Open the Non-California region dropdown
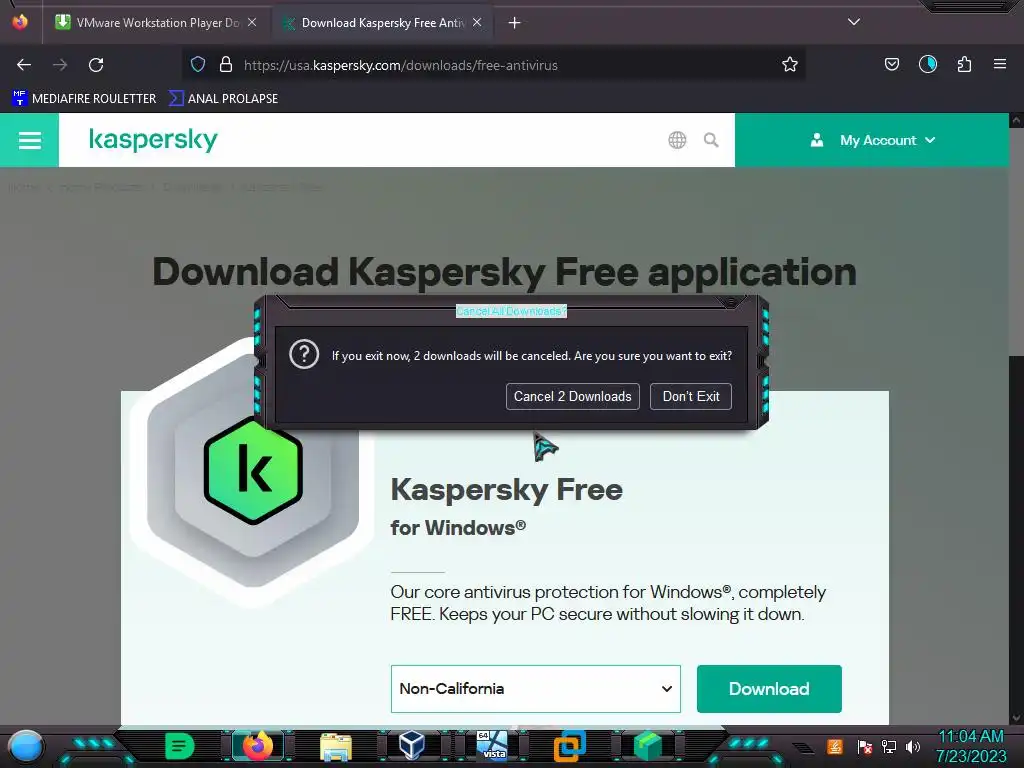This screenshot has height=768, width=1024. coord(536,689)
